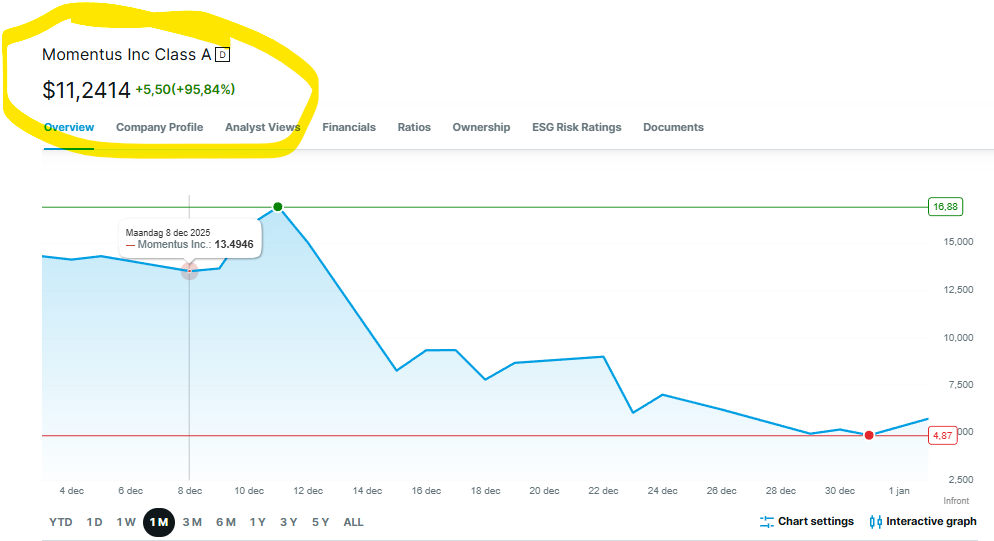This screenshot has height=541, width=994.
Task: Click the red low-point marker dot
Action: [x=869, y=435]
